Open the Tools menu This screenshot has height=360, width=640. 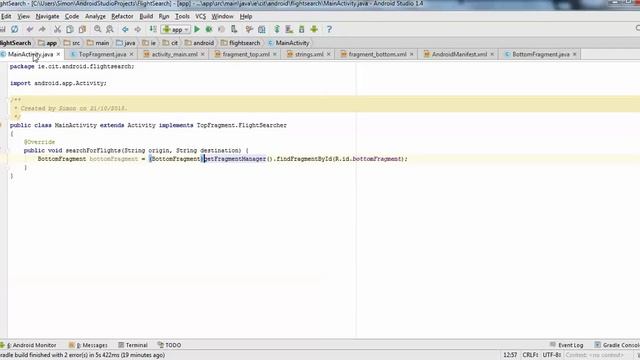[x=182, y=16]
